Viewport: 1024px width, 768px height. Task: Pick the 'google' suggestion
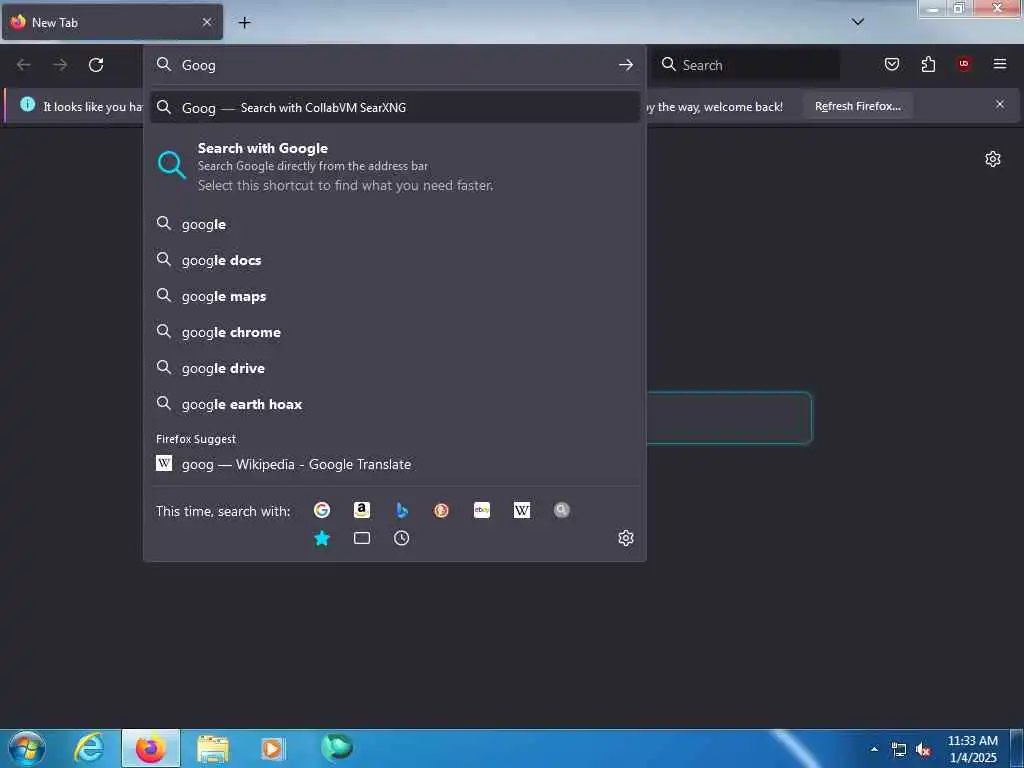click(394, 224)
